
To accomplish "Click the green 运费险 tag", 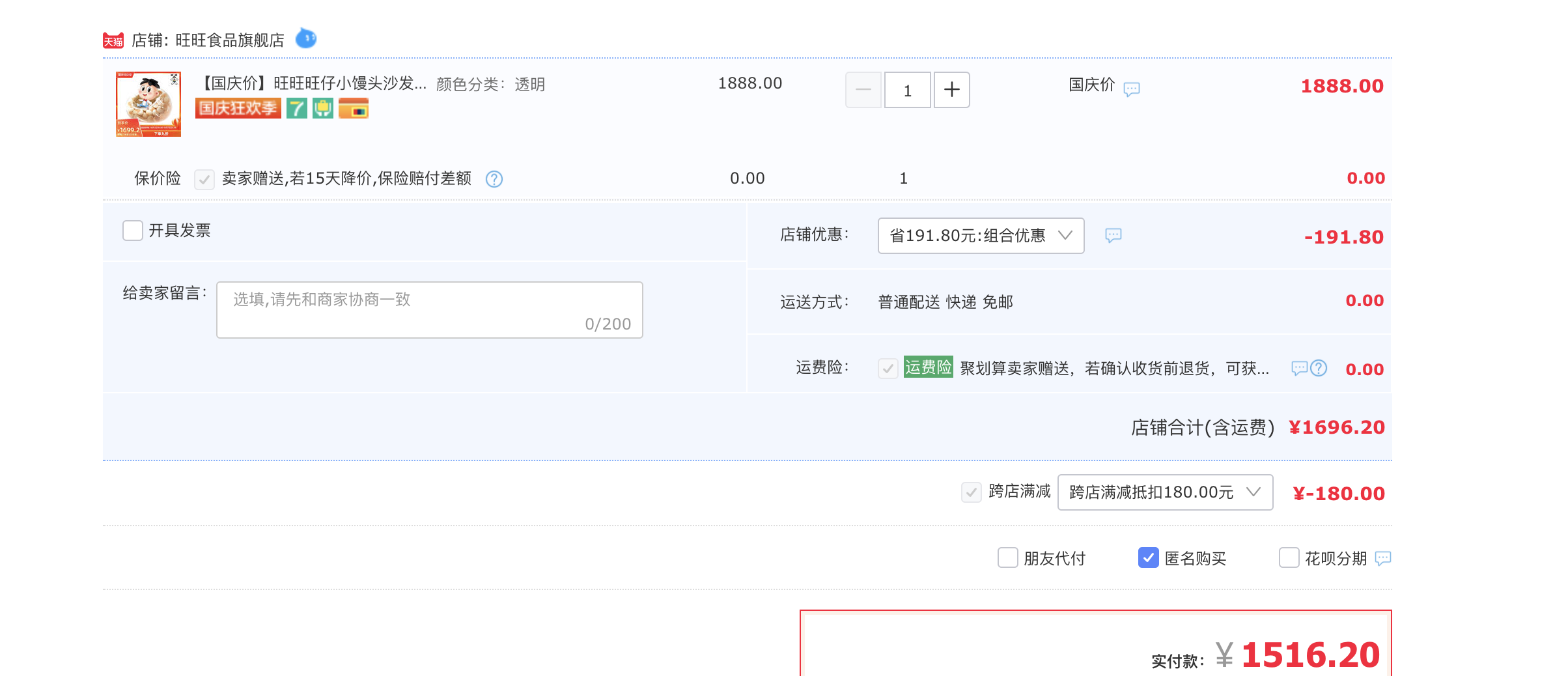I will pos(929,367).
